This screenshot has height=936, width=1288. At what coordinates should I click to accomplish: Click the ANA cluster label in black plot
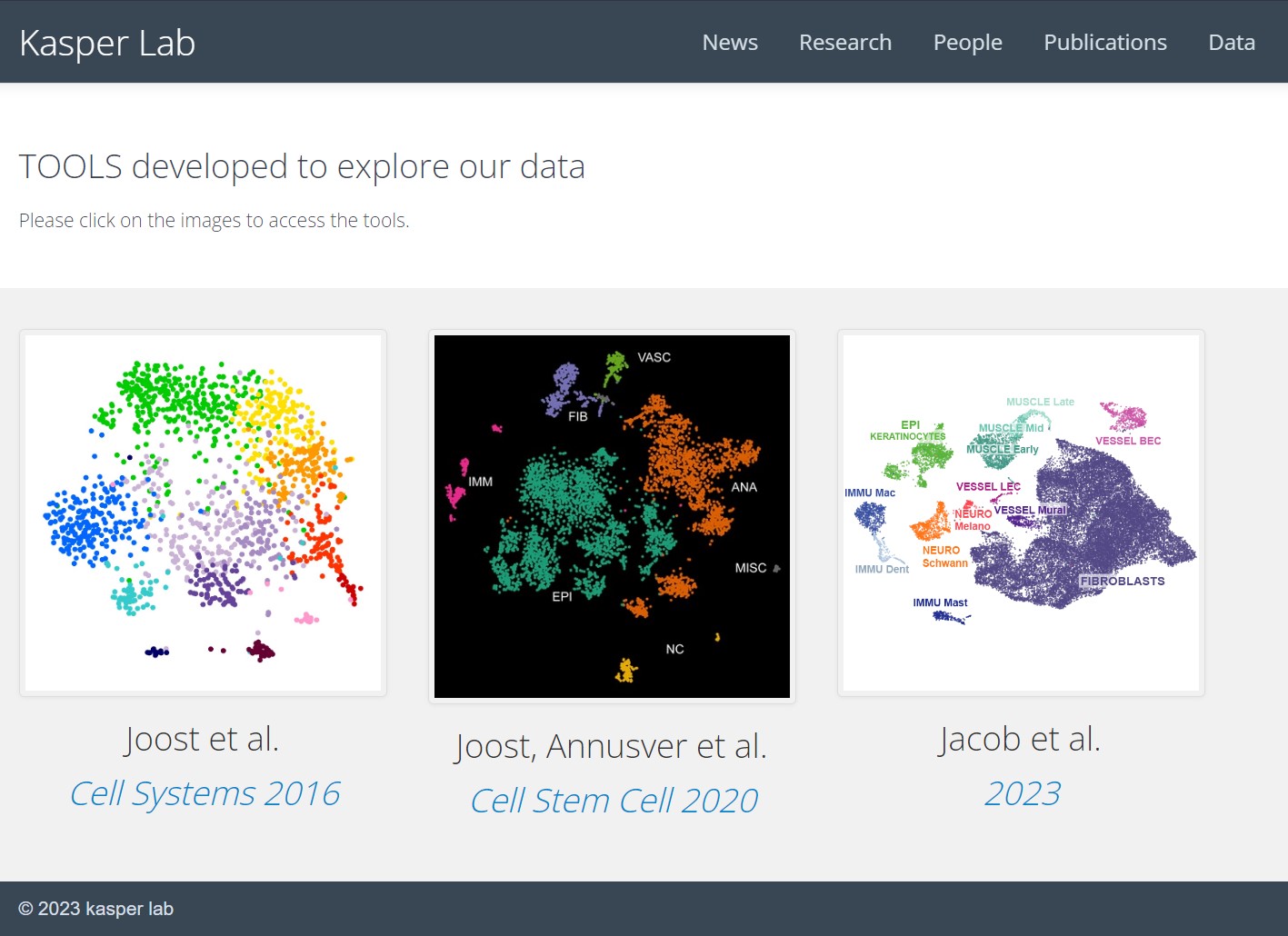coord(744,487)
